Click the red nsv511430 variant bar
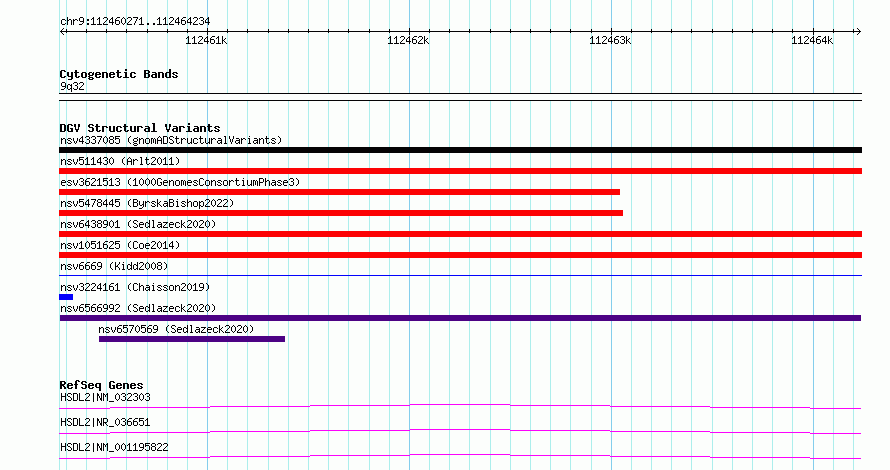Image resolution: width=890 pixels, height=470 pixels. click(x=460, y=171)
